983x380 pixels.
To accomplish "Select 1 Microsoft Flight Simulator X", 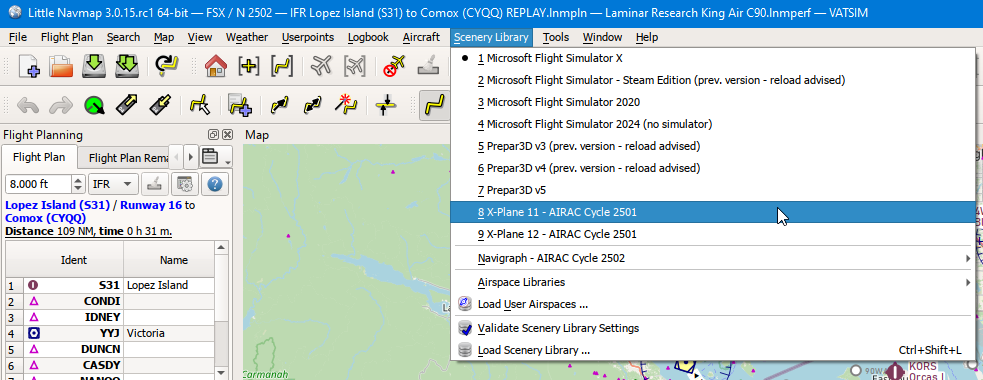I will pyautogui.click(x=714, y=58).
